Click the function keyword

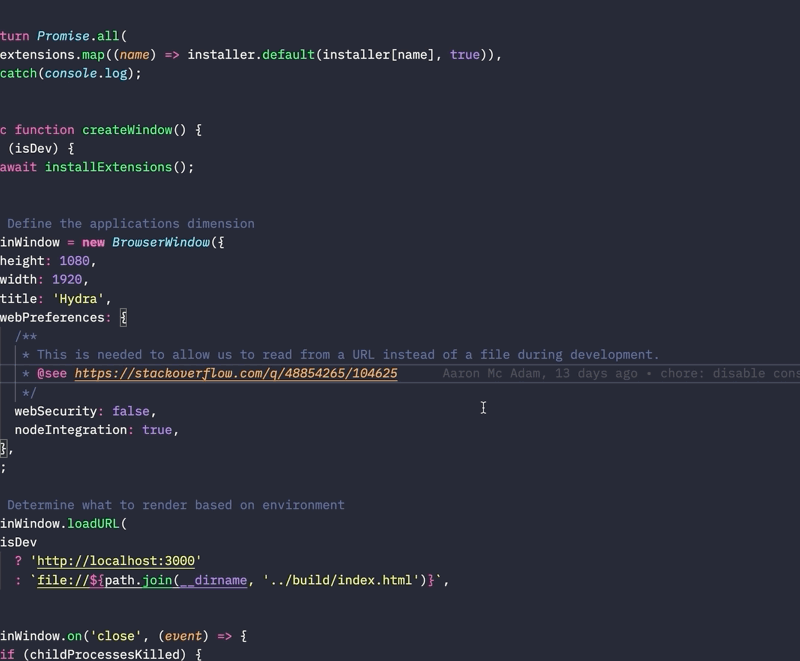44,130
